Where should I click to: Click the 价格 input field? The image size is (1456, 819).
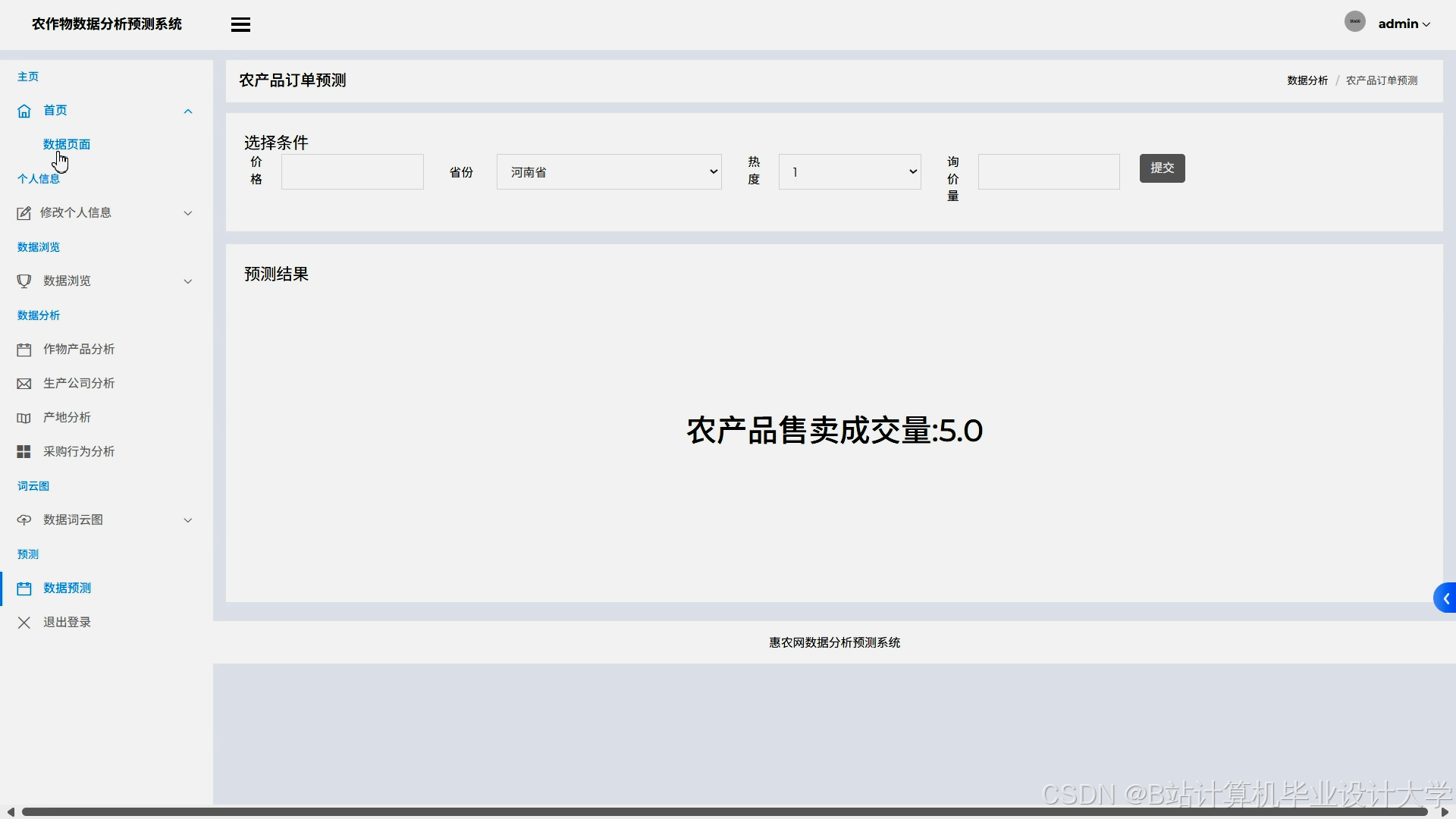tap(352, 171)
